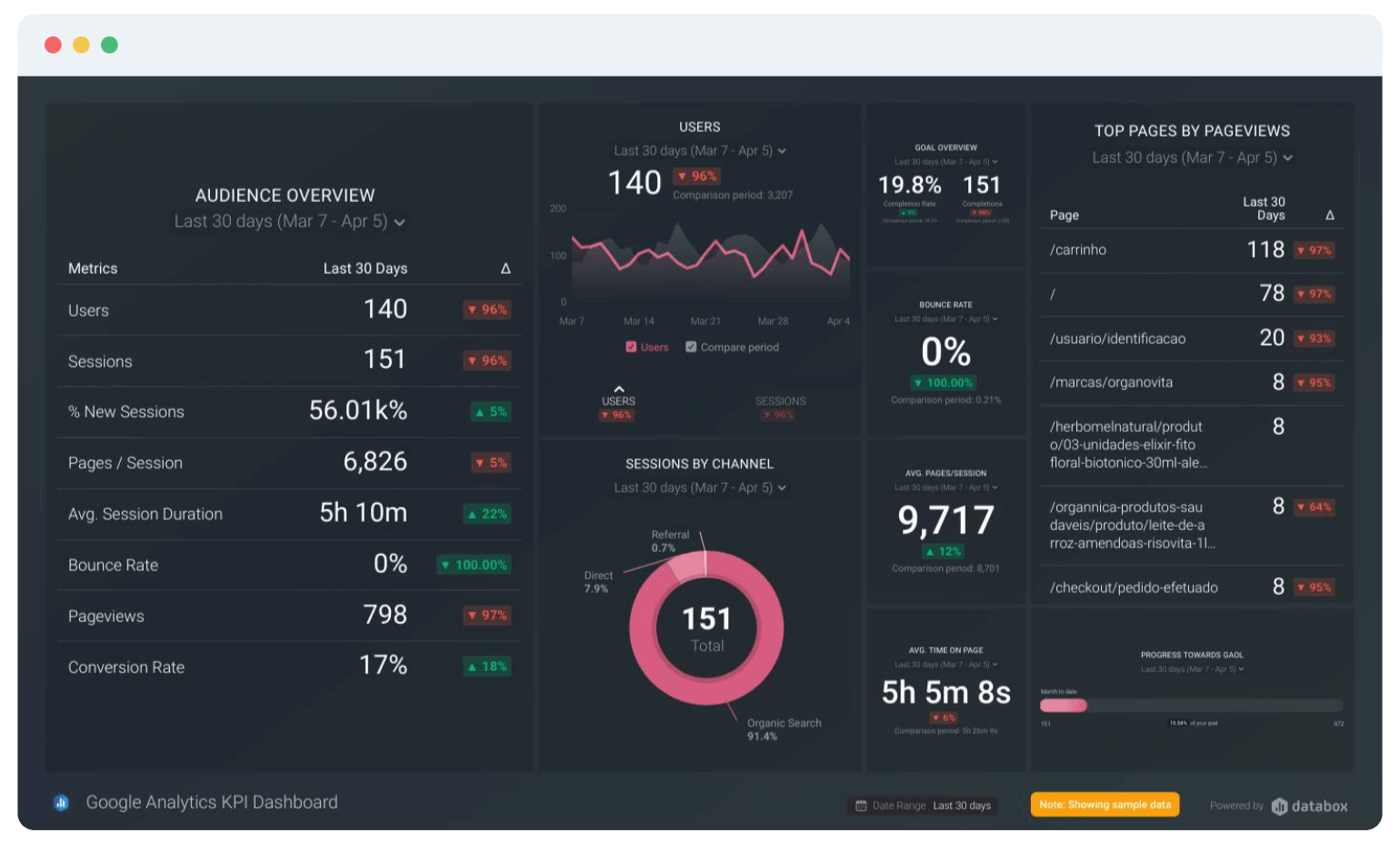Click the red 97% badge next to /carrinho

(x=1313, y=249)
